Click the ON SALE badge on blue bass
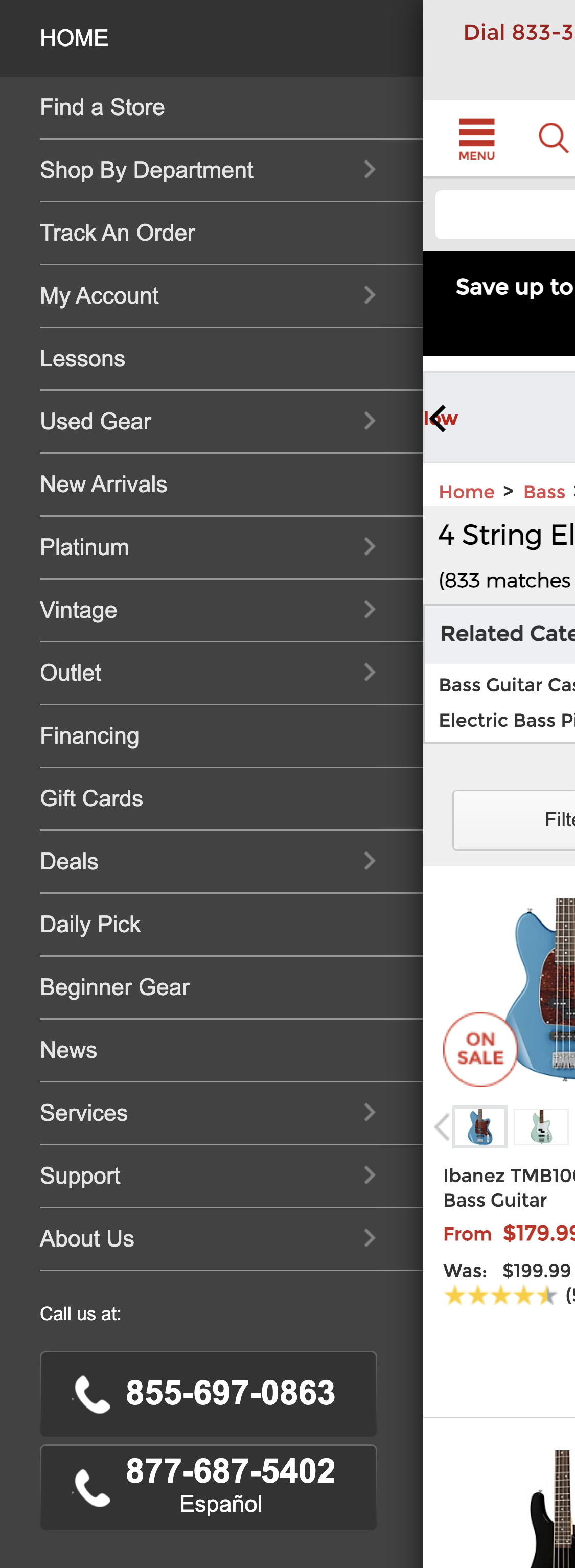This screenshot has width=575, height=1568. [480, 1049]
